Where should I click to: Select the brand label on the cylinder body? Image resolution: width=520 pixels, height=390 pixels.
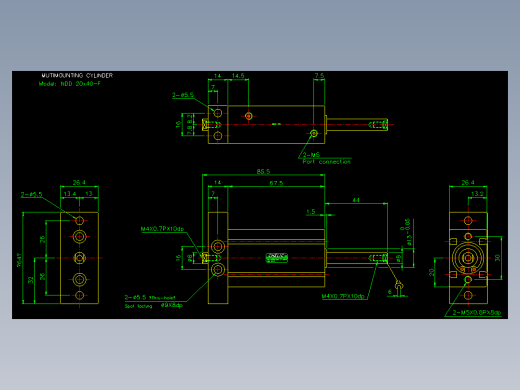click(x=277, y=257)
